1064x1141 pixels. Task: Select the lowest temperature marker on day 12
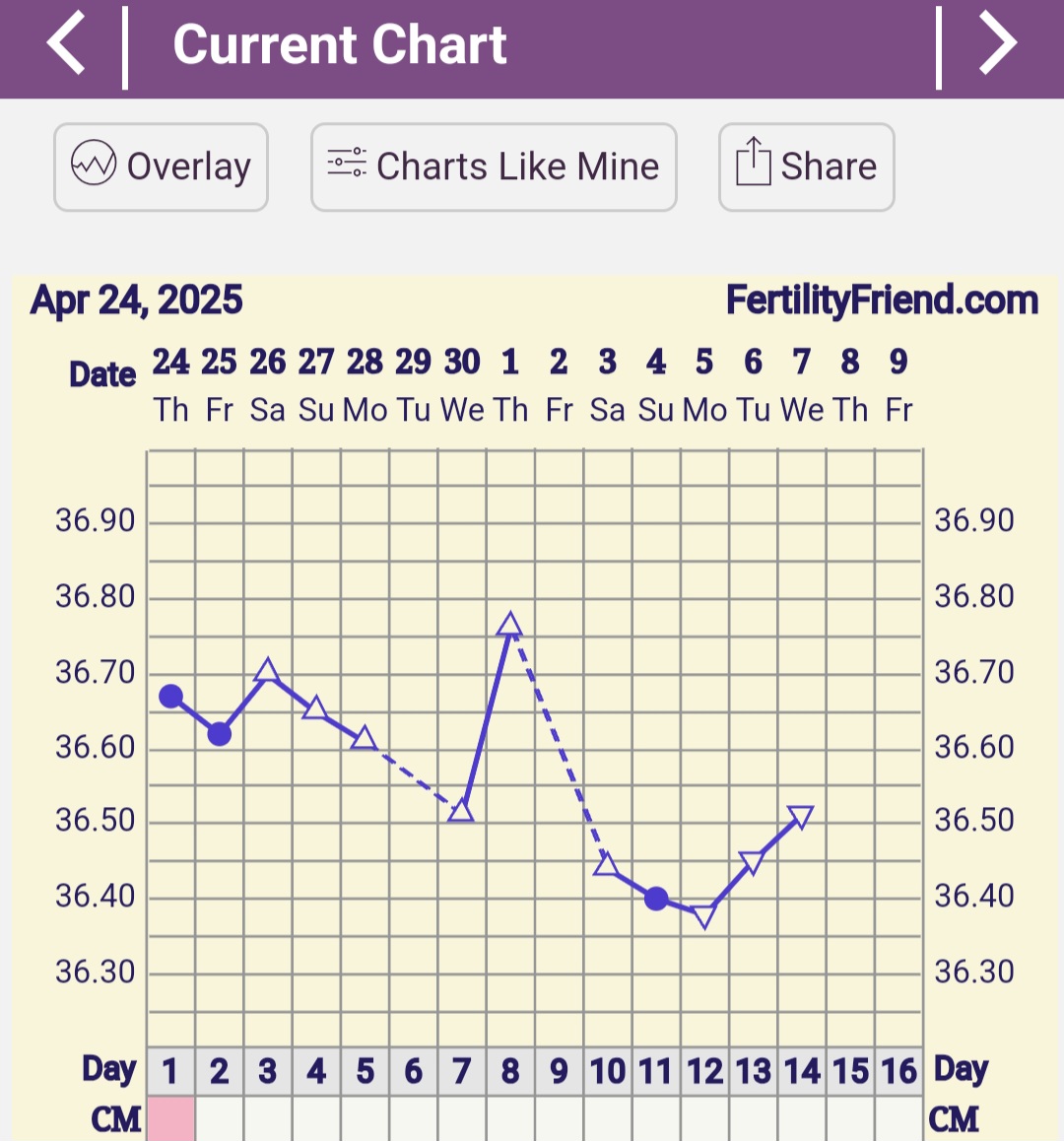coord(704,916)
